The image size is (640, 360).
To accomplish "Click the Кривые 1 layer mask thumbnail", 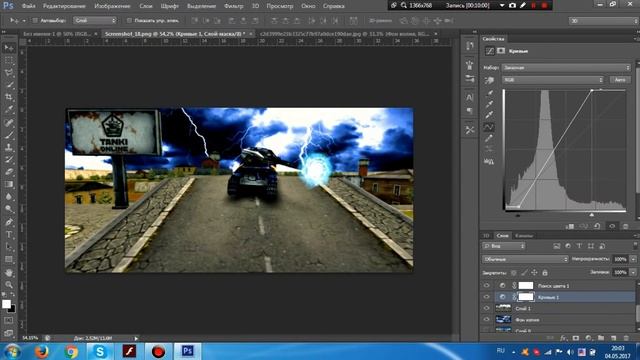I will coord(526,297).
